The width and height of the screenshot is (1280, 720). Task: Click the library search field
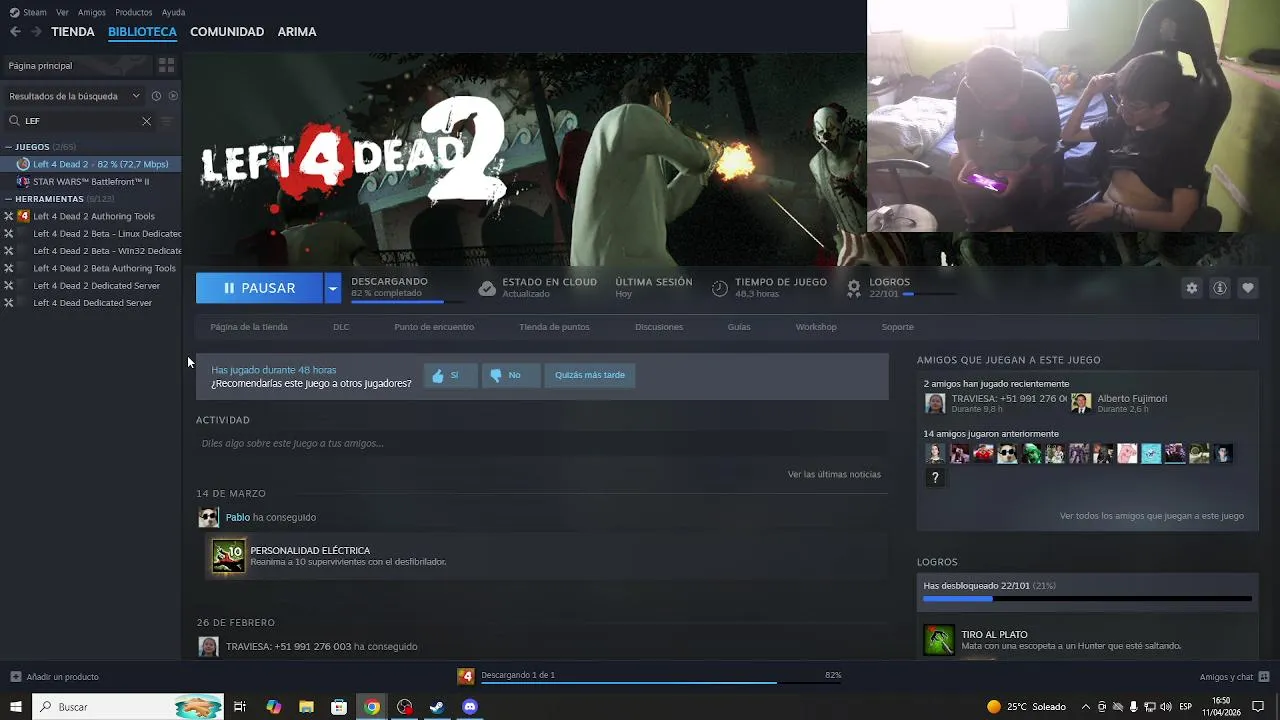click(x=80, y=121)
